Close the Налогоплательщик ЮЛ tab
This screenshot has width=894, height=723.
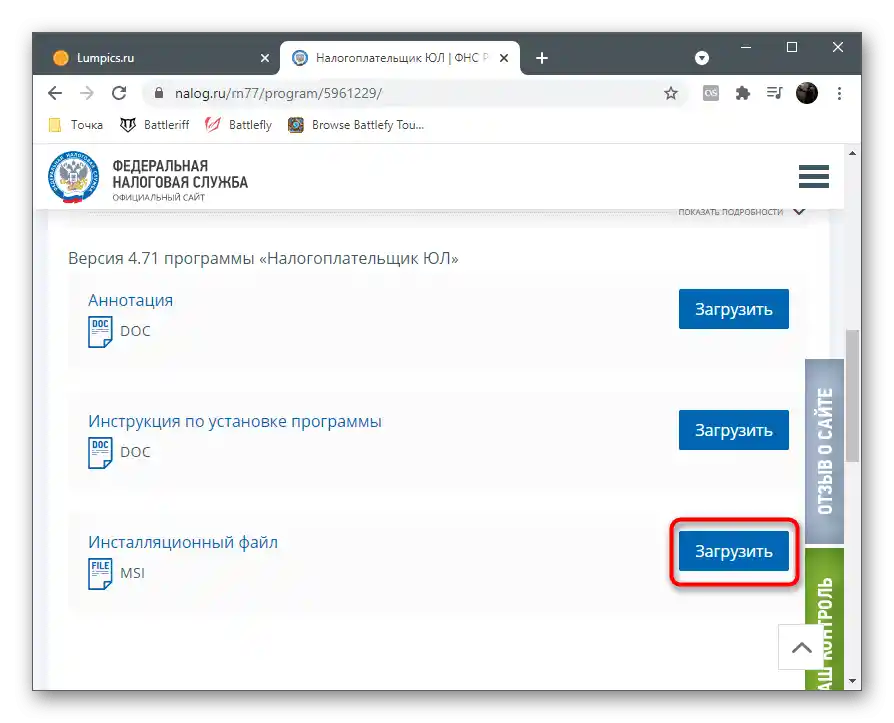click(x=504, y=58)
